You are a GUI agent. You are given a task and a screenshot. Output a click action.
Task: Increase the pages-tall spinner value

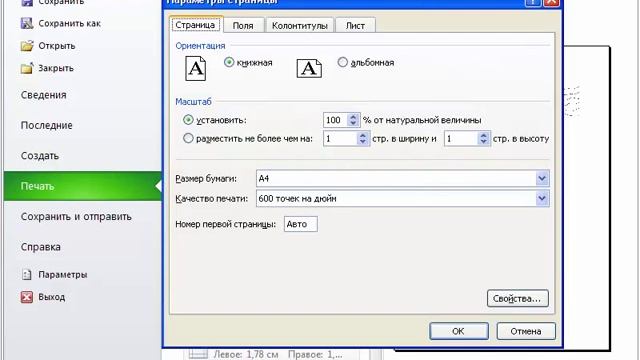coord(484,135)
